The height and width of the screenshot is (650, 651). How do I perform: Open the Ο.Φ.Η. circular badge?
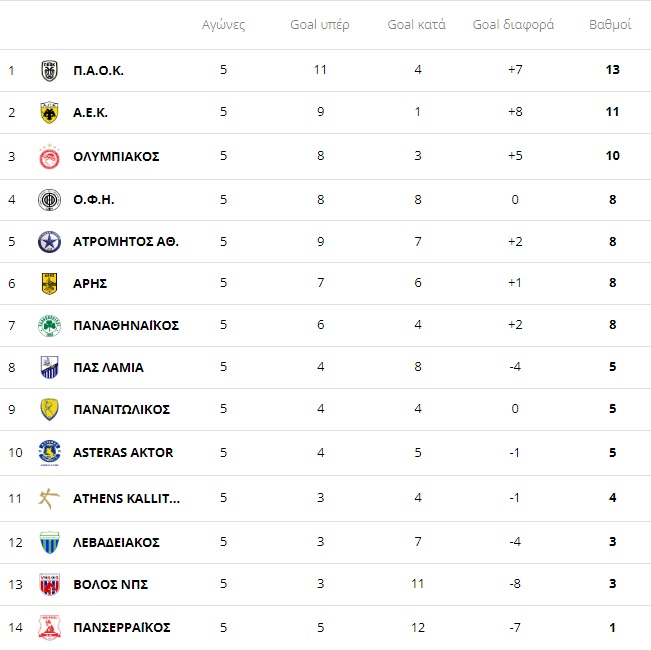coord(49,200)
